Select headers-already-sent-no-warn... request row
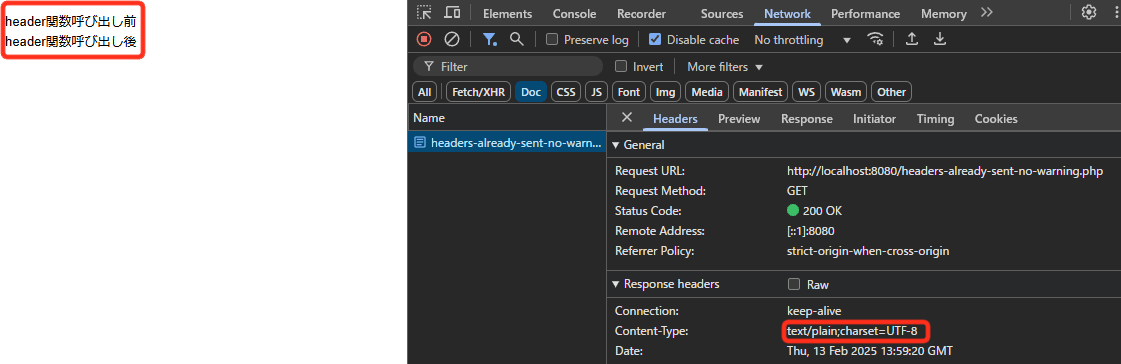 (x=508, y=143)
